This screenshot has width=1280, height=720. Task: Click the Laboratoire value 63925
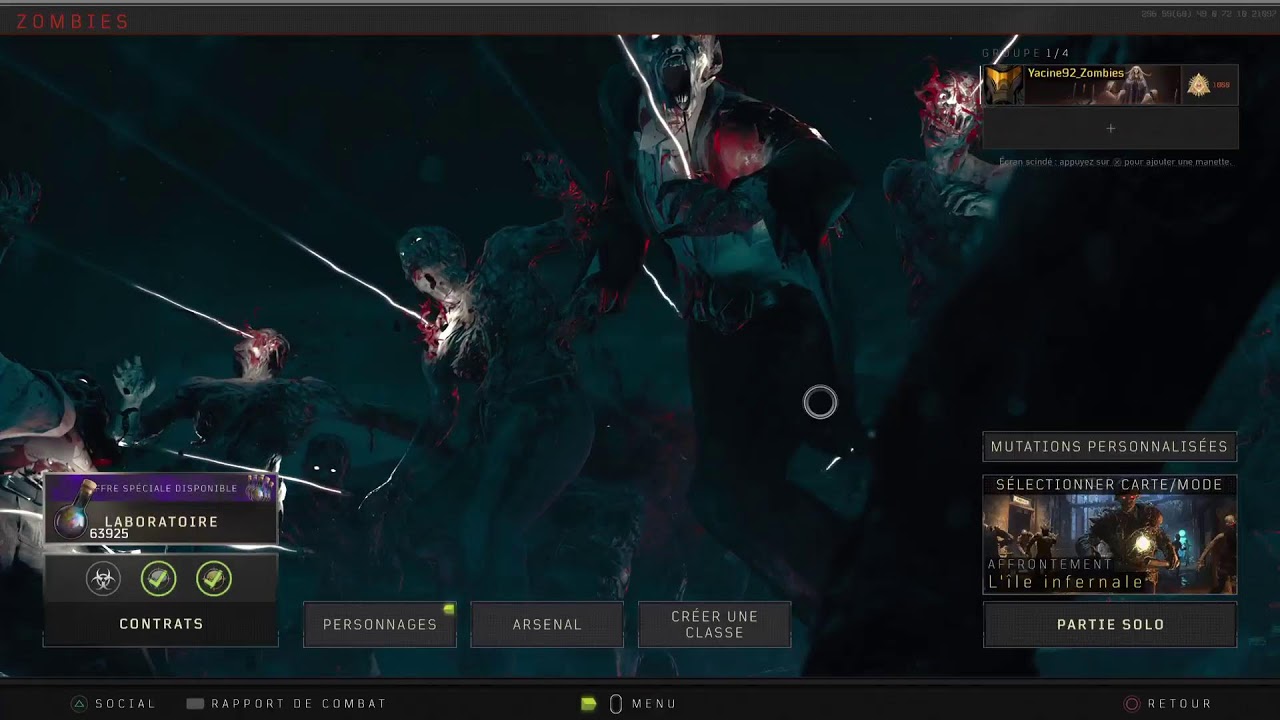pyautogui.click(x=109, y=534)
